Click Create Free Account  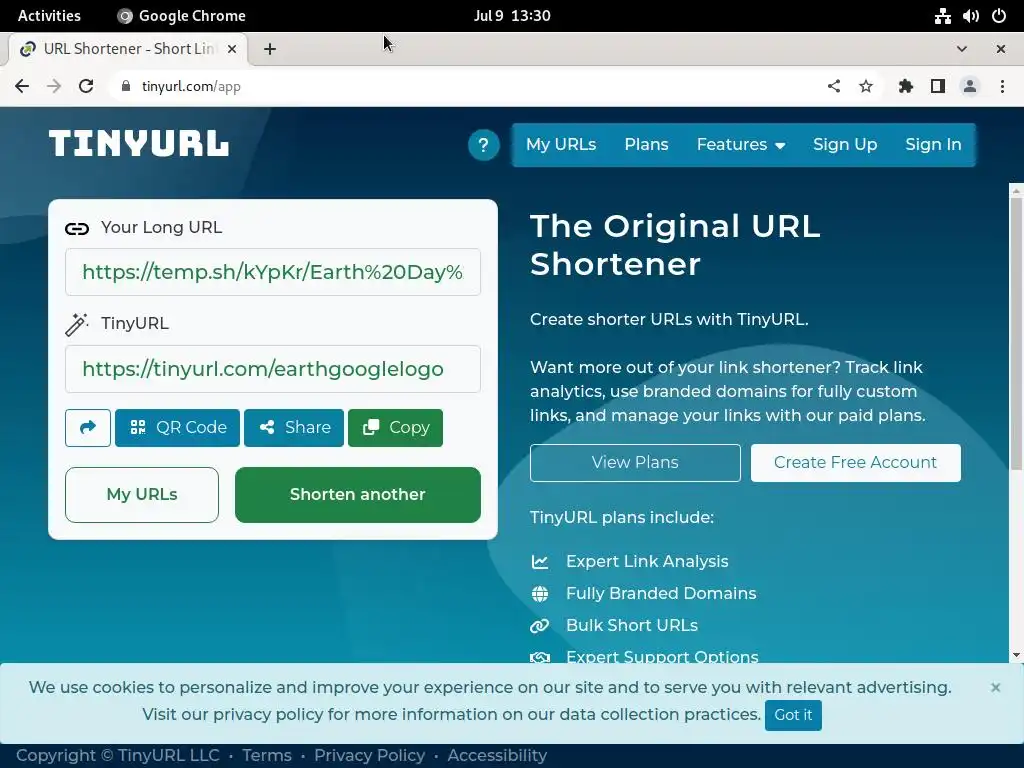point(856,462)
